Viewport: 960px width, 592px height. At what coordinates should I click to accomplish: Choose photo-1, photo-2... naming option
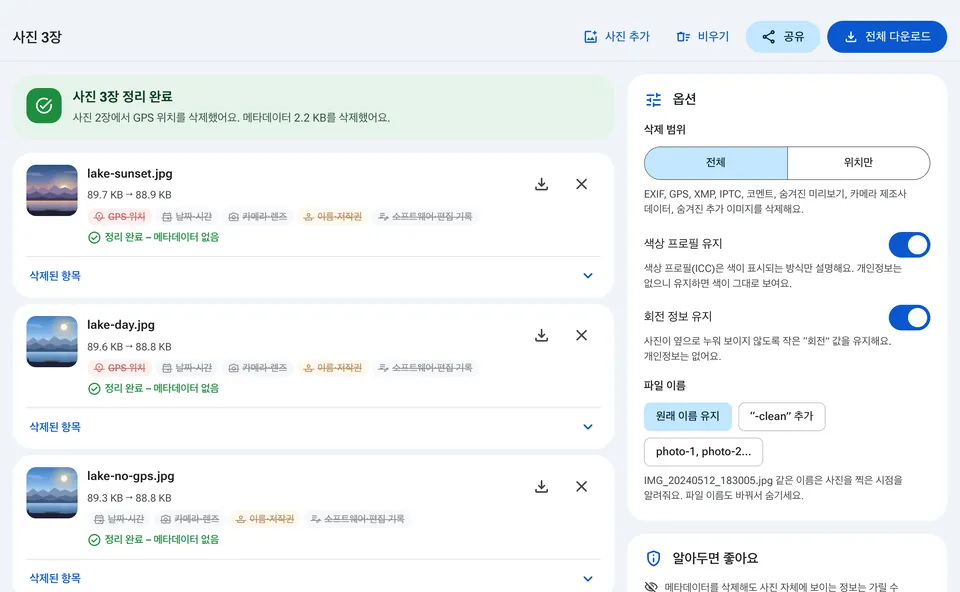[703, 452]
